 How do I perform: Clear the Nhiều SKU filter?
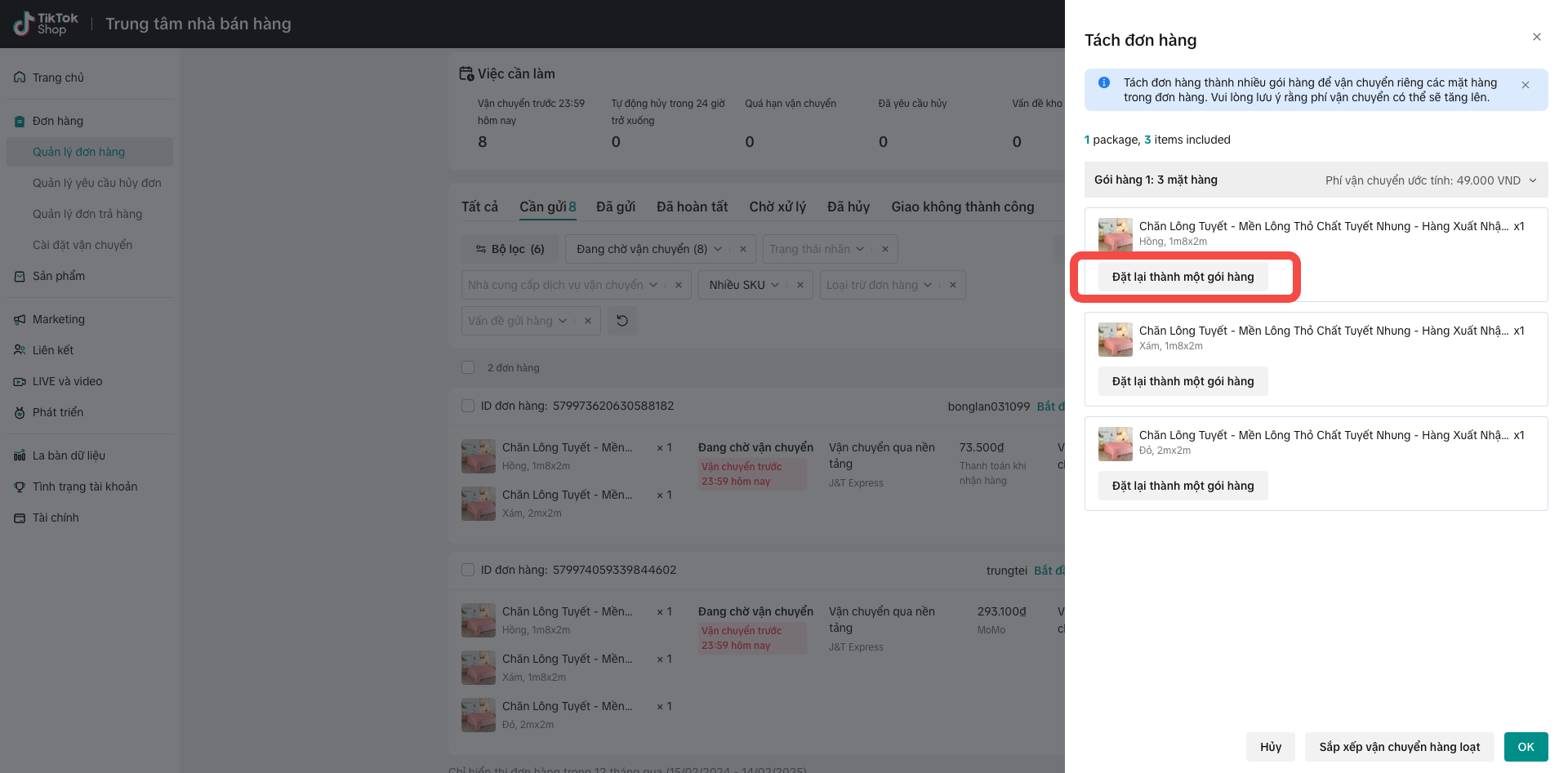800,285
